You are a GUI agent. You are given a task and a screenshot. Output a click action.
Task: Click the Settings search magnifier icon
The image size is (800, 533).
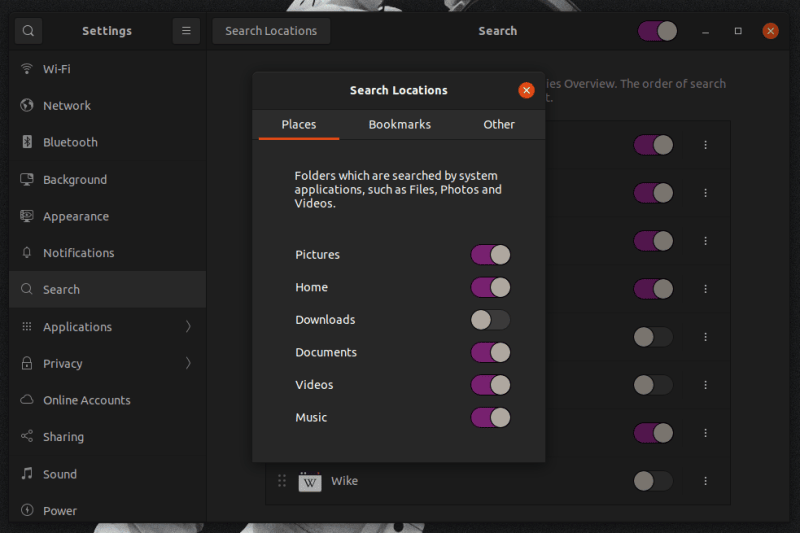[x=28, y=31]
